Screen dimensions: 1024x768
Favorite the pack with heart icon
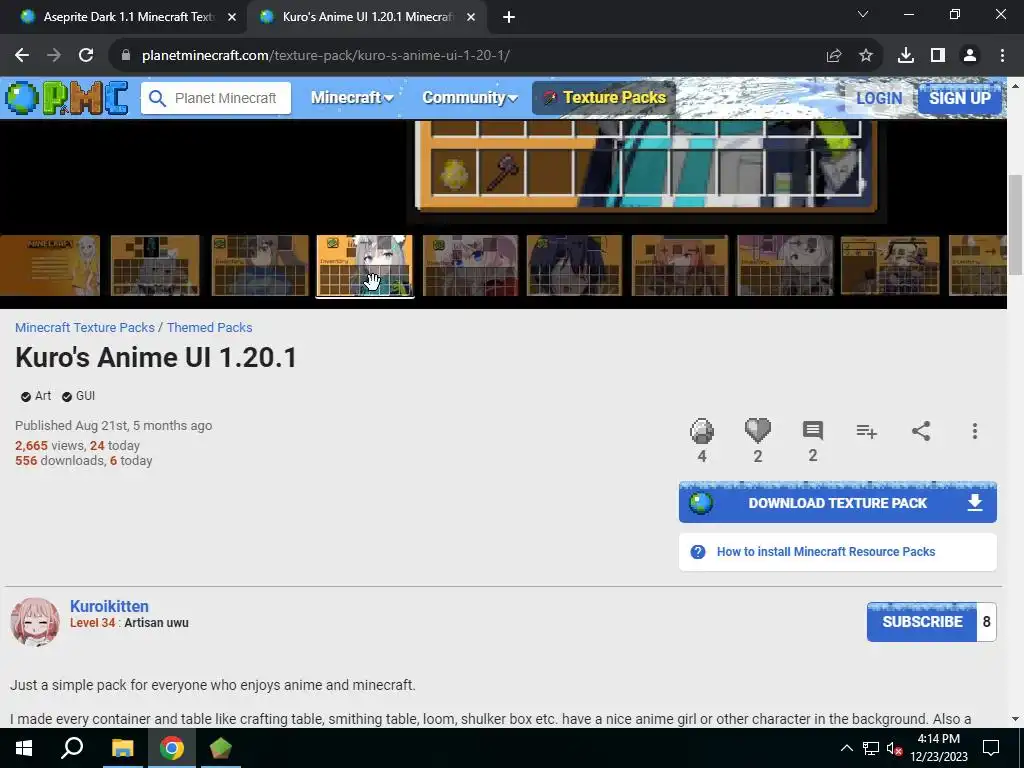tap(758, 430)
